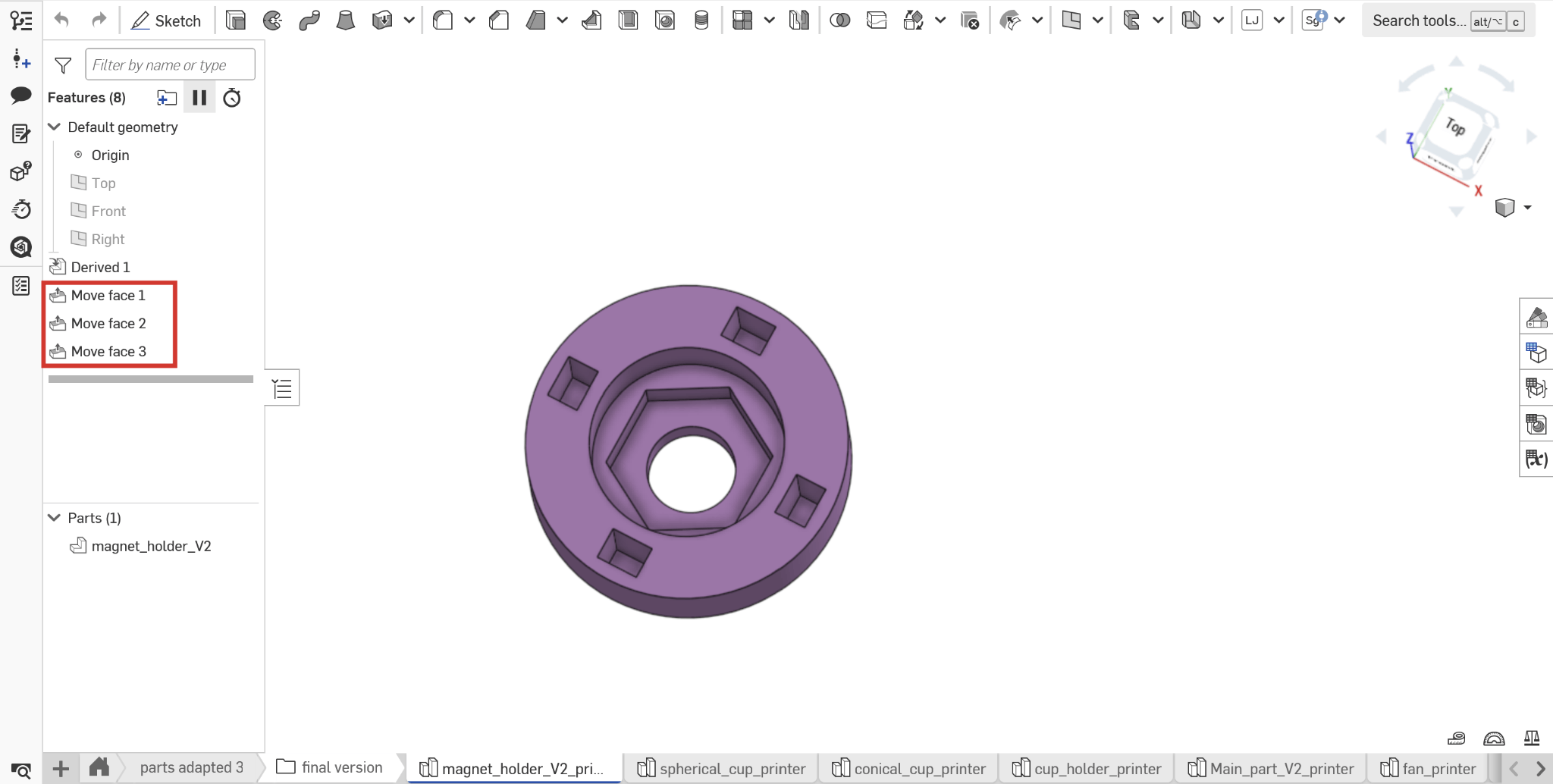
Task: Click the Boolean tool icon
Action: [x=839, y=20]
